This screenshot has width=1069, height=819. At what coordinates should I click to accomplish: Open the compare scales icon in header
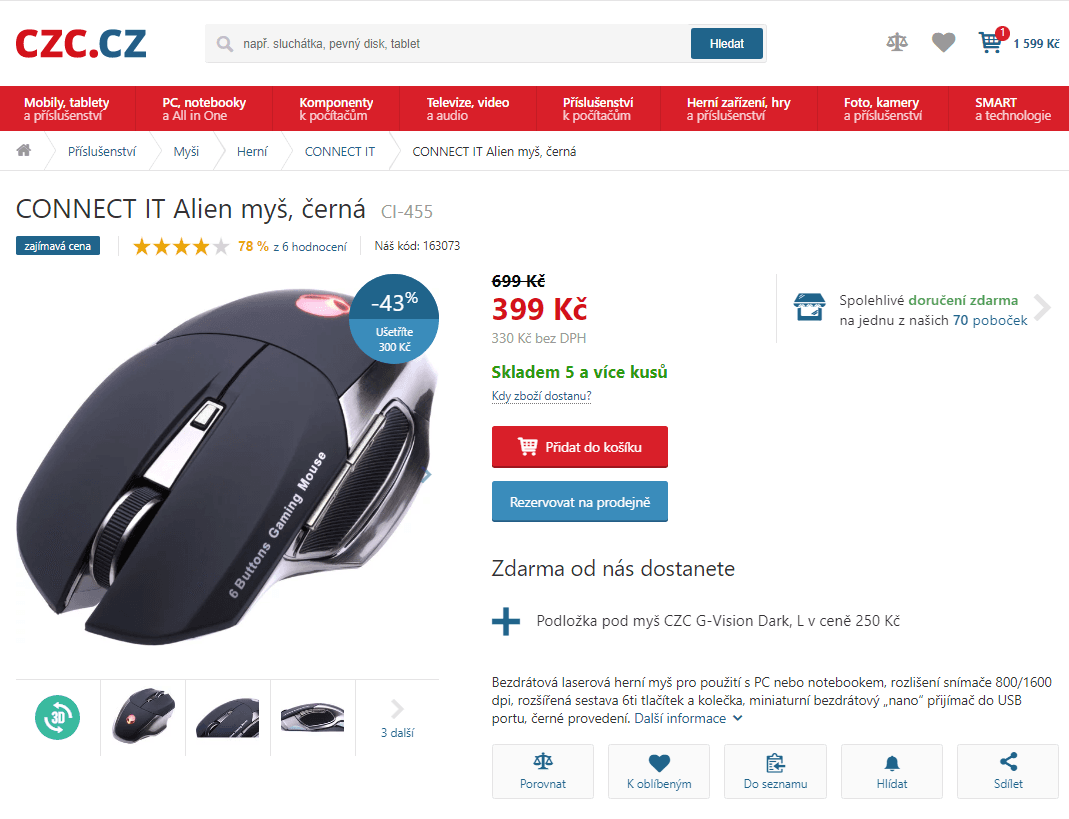click(x=897, y=43)
